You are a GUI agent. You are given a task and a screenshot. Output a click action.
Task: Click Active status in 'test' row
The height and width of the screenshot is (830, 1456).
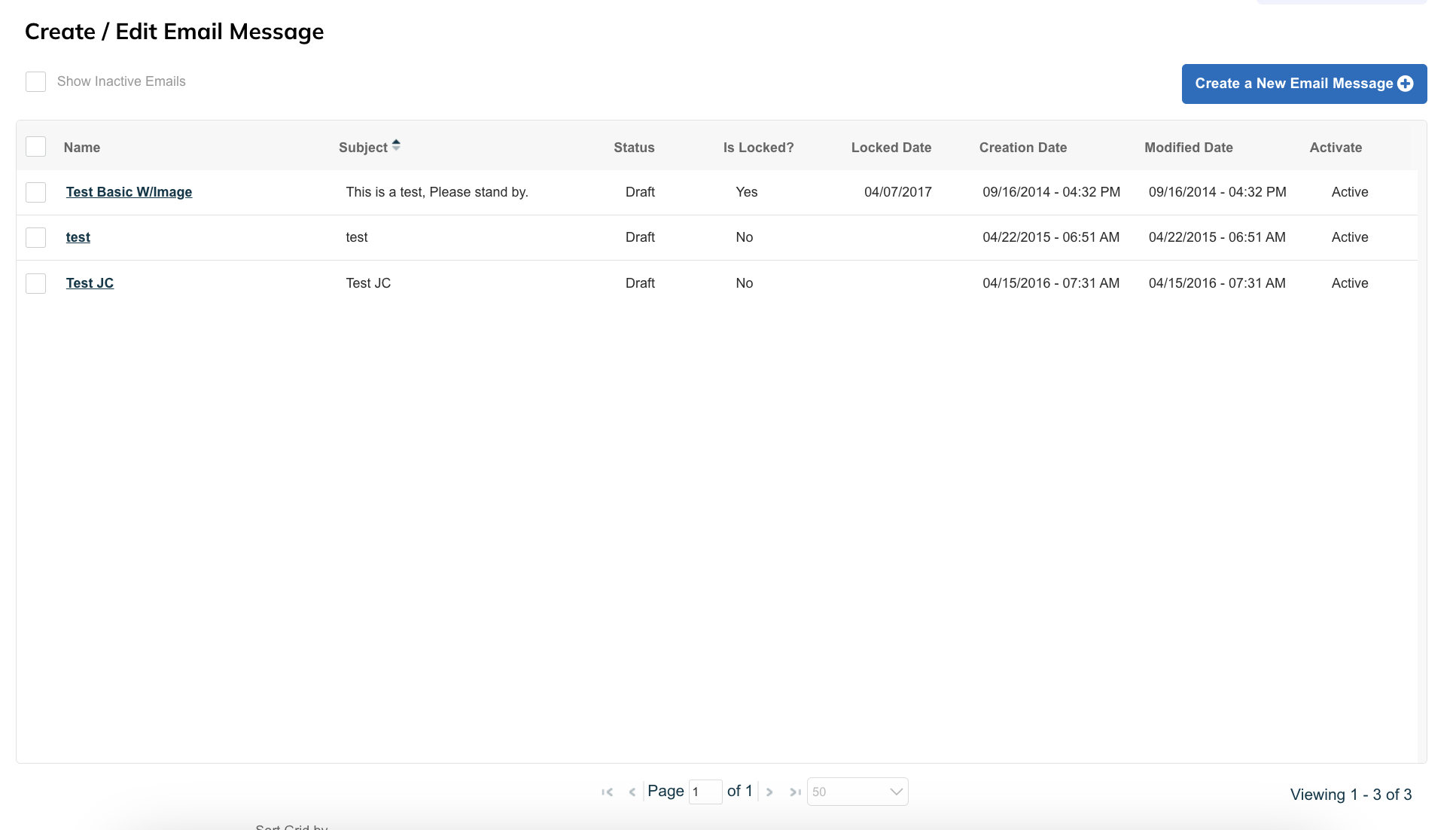click(1350, 237)
